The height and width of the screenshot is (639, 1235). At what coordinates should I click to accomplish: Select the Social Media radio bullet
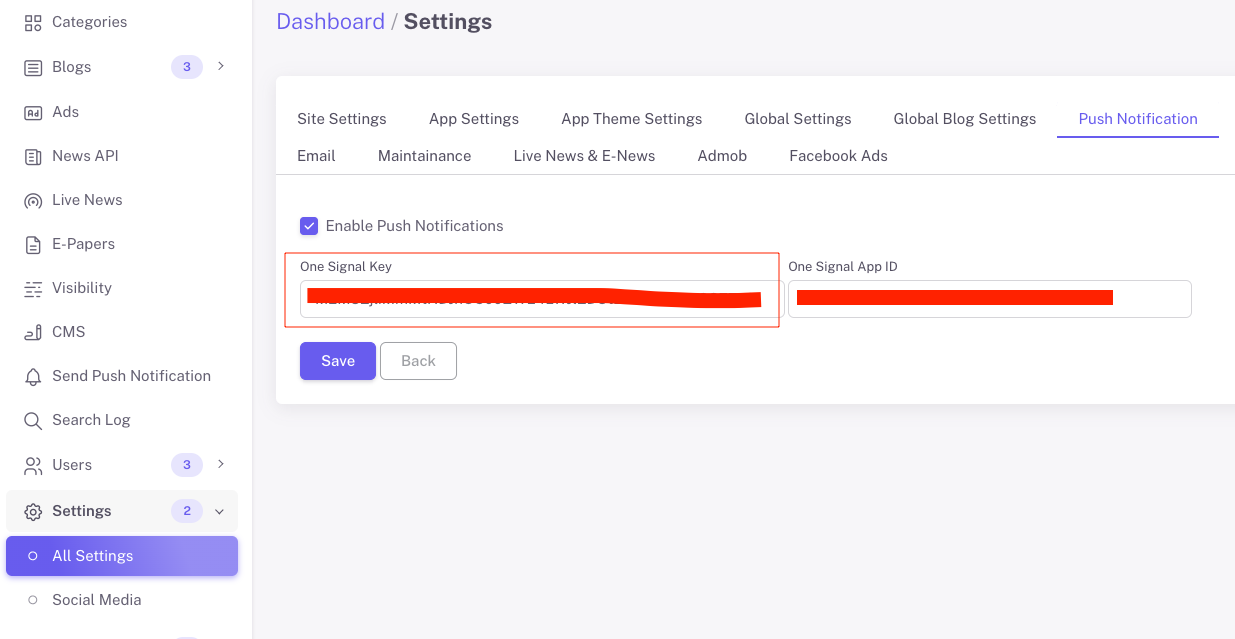[33, 600]
